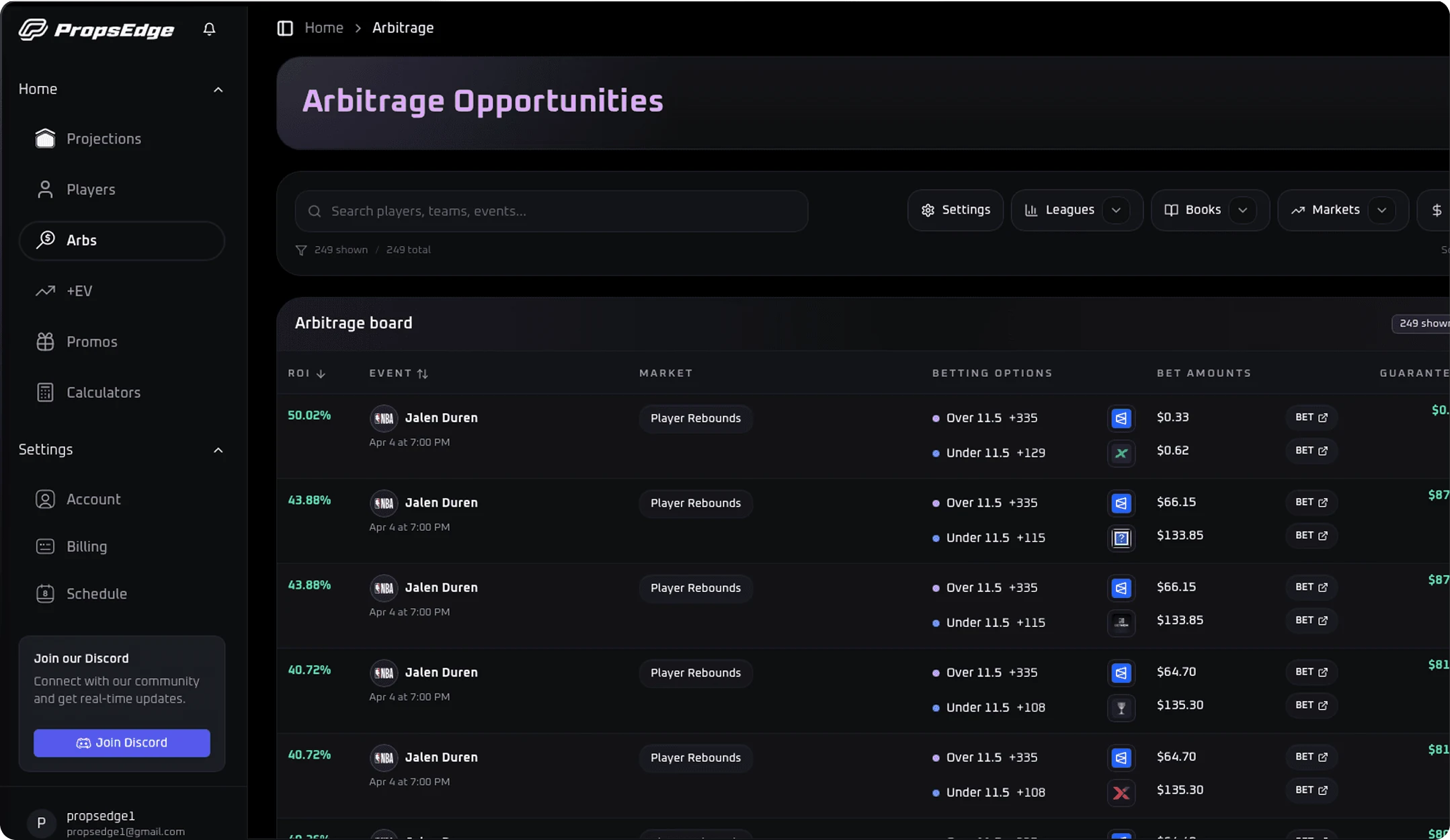The width and height of the screenshot is (1450, 840).
Task: Click the sportsbook icon beside second $64.70
Action: [x=1121, y=758]
